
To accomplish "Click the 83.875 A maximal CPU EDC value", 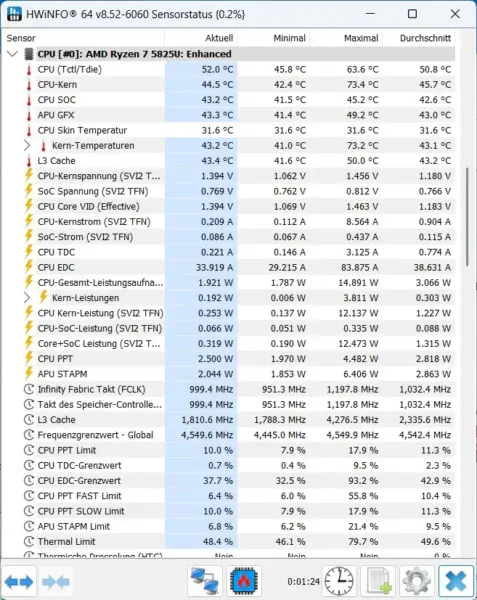I will pos(360,267).
